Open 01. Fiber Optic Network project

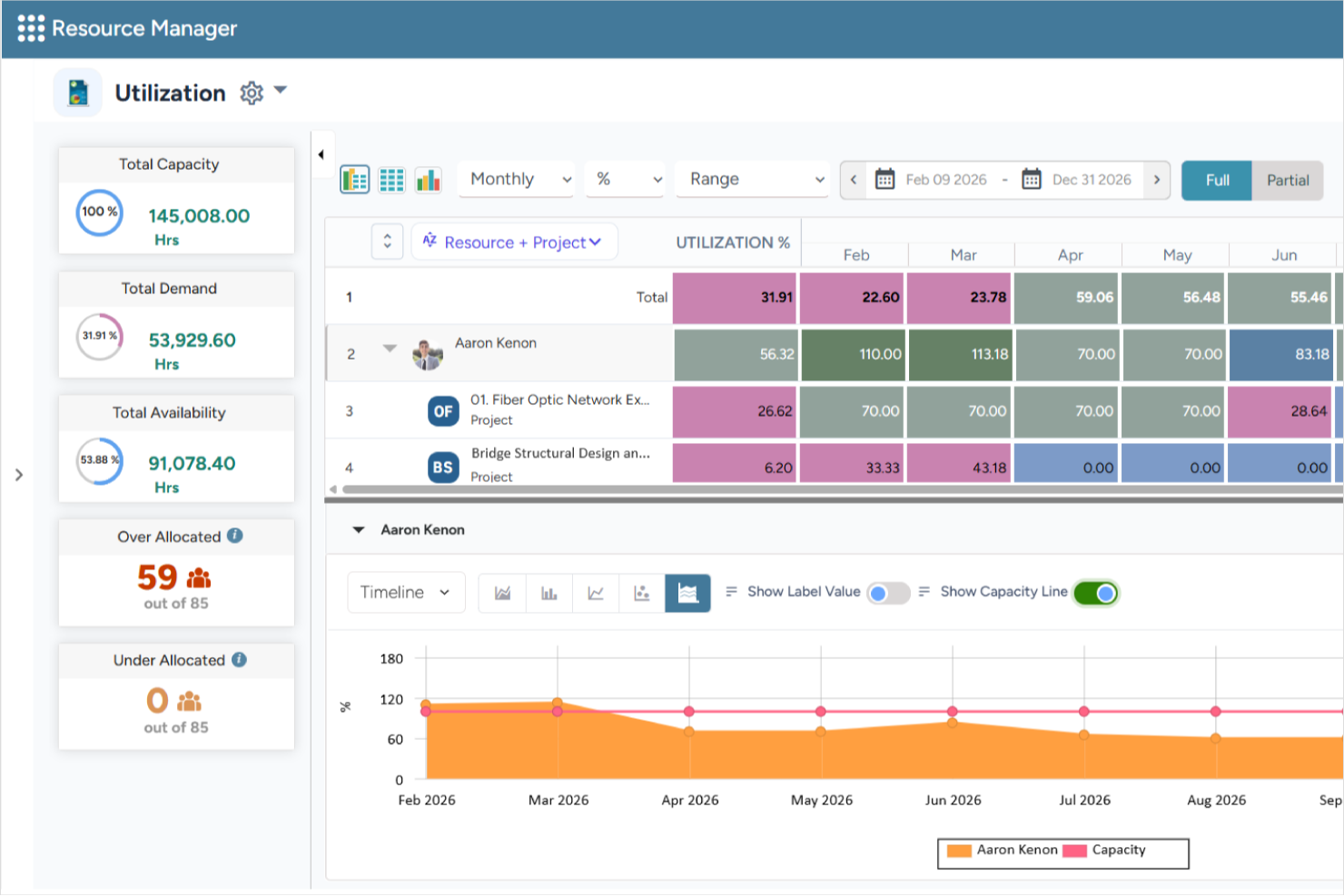(560, 399)
